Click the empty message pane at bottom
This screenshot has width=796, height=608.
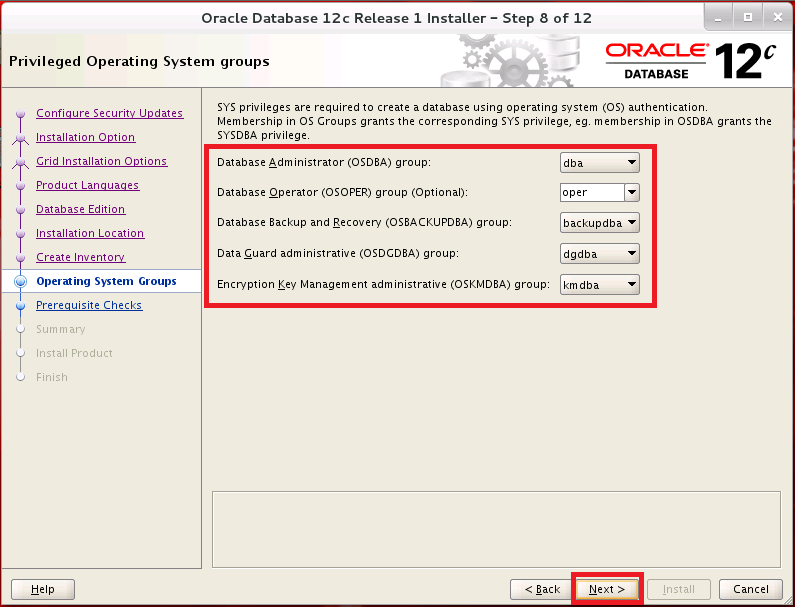tap(496, 529)
